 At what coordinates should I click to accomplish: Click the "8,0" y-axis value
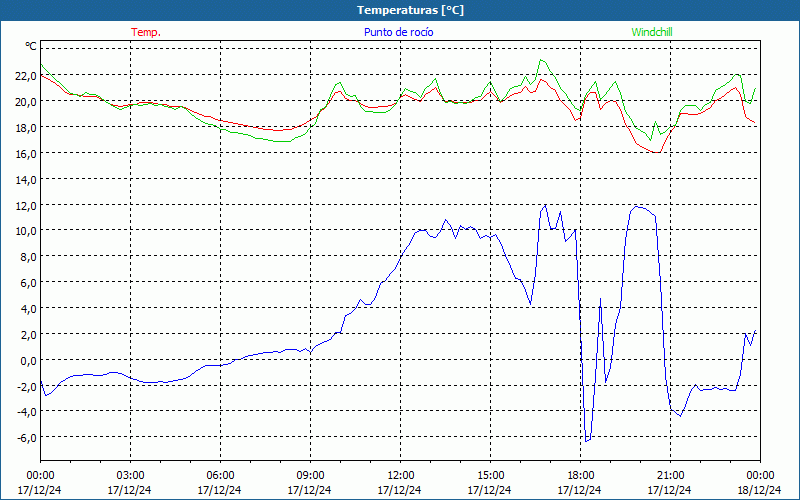[29, 257]
